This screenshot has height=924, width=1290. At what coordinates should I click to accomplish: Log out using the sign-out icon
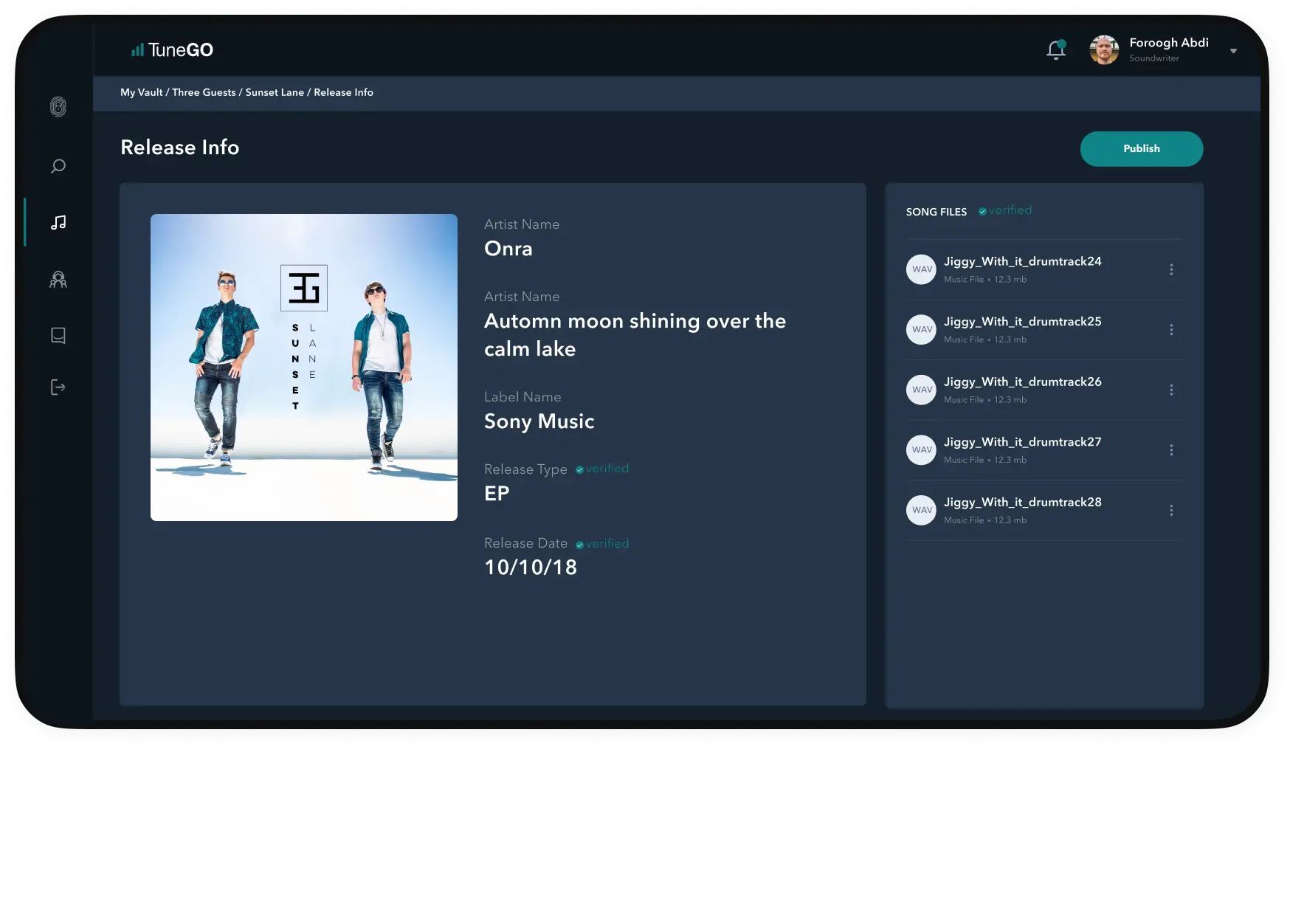pyautogui.click(x=58, y=387)
